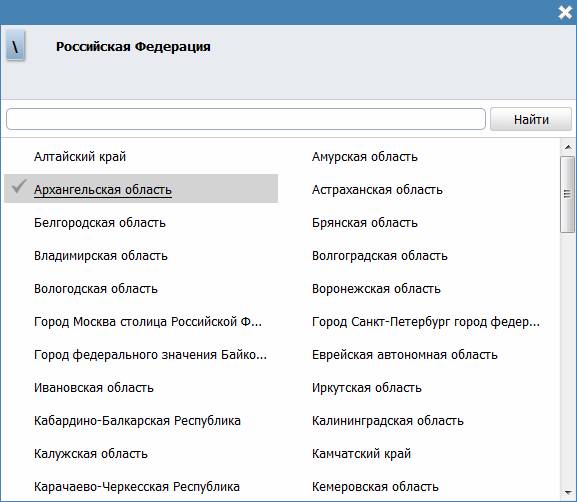577x502 pixels.
Task: Click the scrollbar down arrow
Action: (568, 493)
